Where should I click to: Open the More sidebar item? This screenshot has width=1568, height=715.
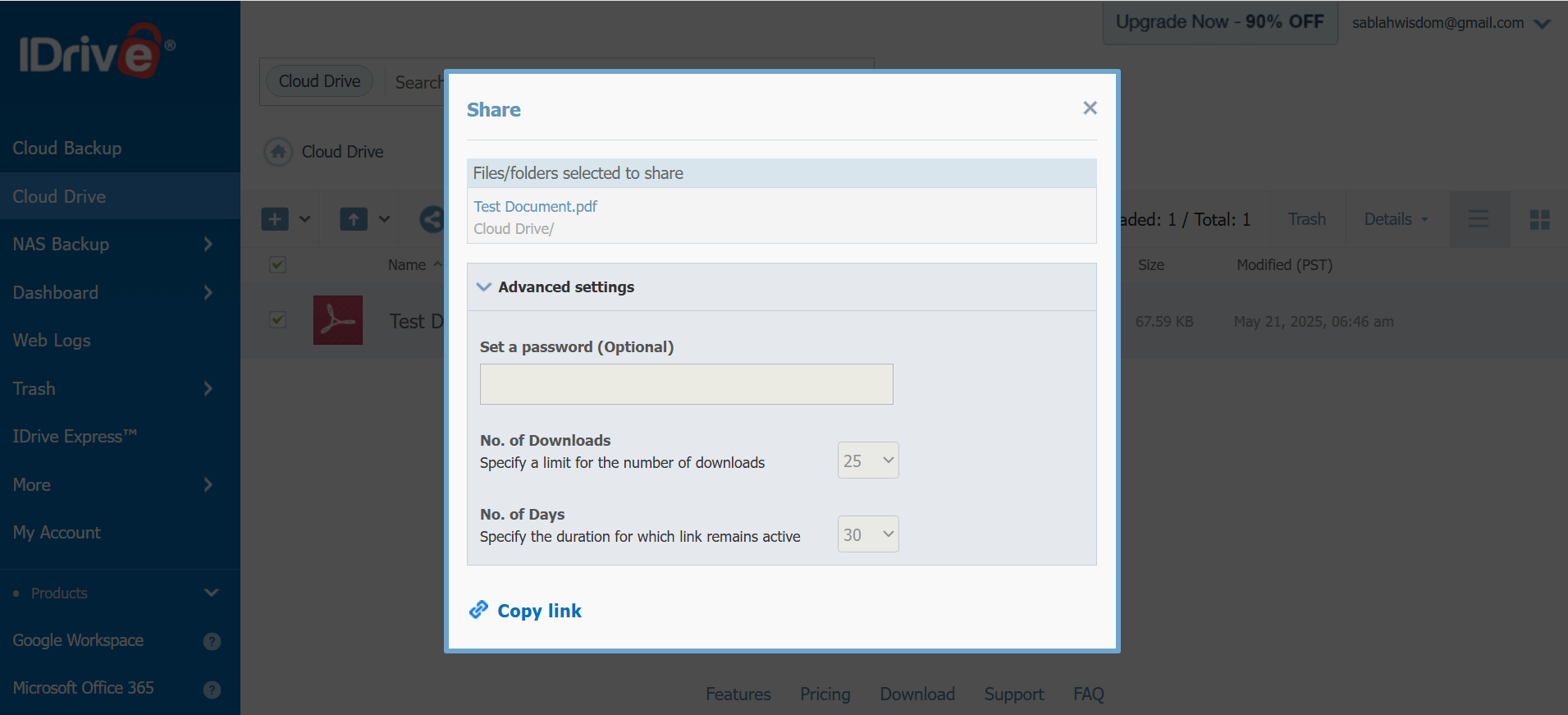tap(32, 485)
